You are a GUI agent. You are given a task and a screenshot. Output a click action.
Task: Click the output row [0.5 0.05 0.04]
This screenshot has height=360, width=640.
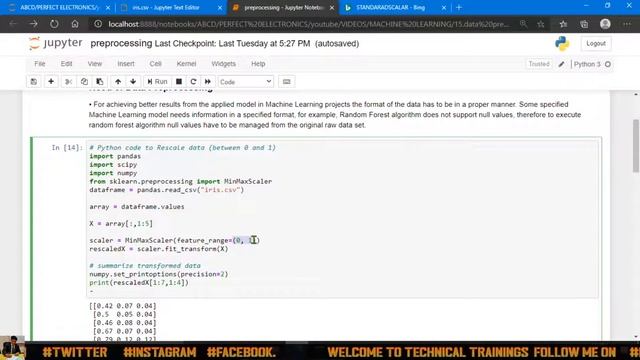[124, 314]
